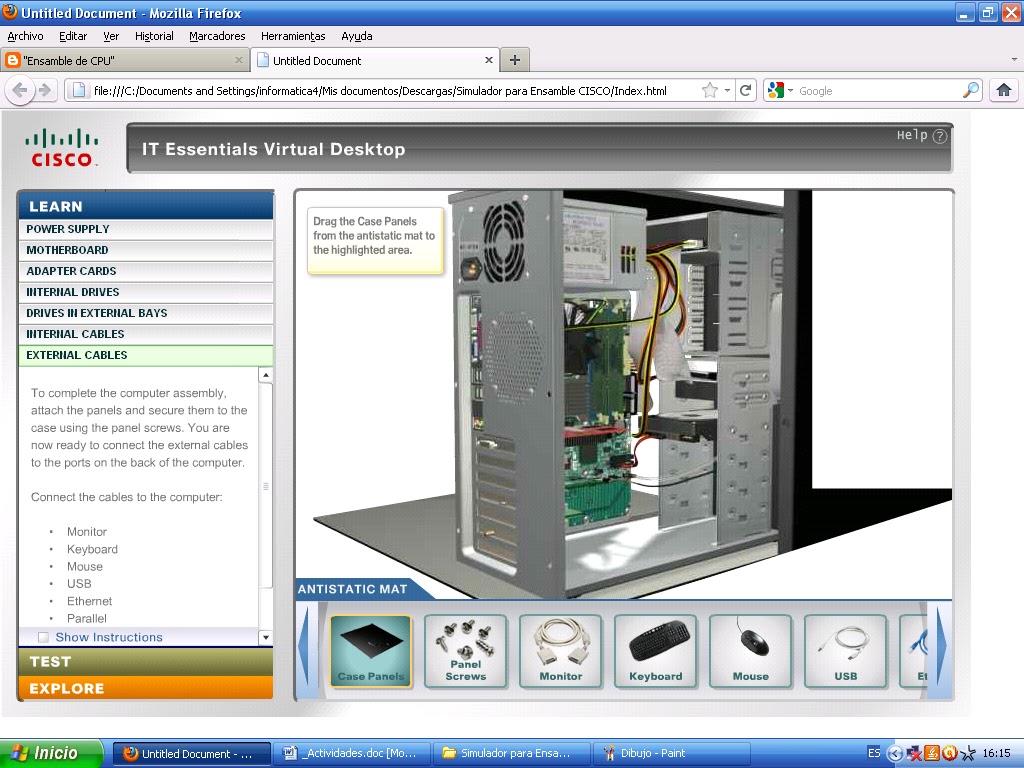Select the Mouse item on the mat
The width and height of the screenshot is (1024, 768).
[x=750, y=651]
